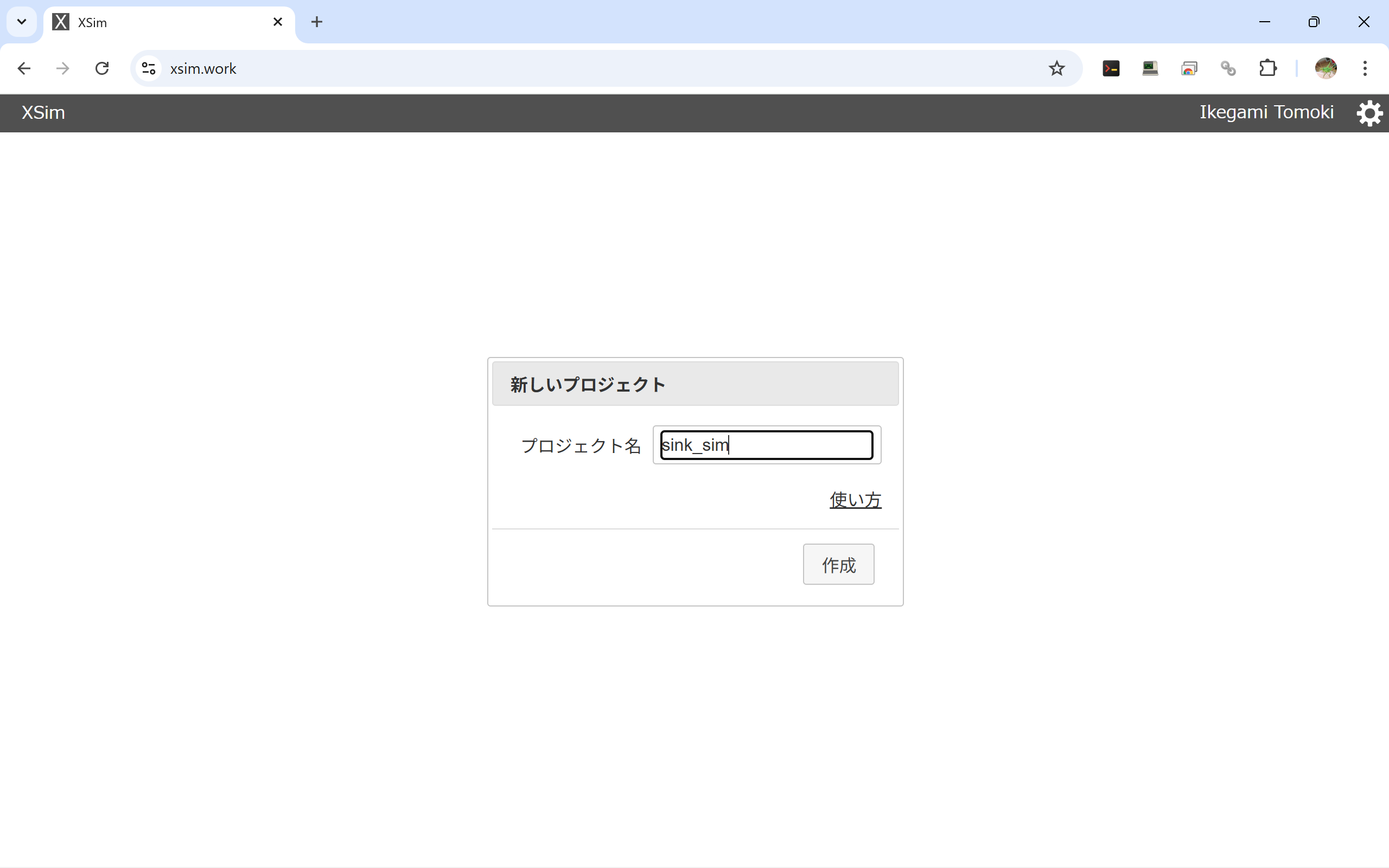Click the xsim.work address bar
The height and width of the screenshot is (868, 1389).
tap(574, 68)
